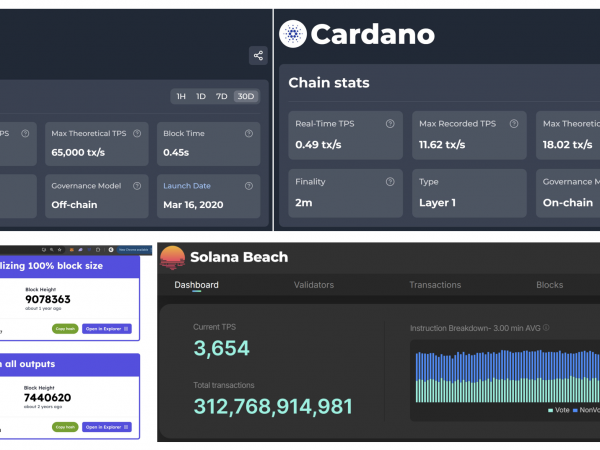Screen dimensions: 600x450
Task: Click block height 9078363 number
Action: 48,299
